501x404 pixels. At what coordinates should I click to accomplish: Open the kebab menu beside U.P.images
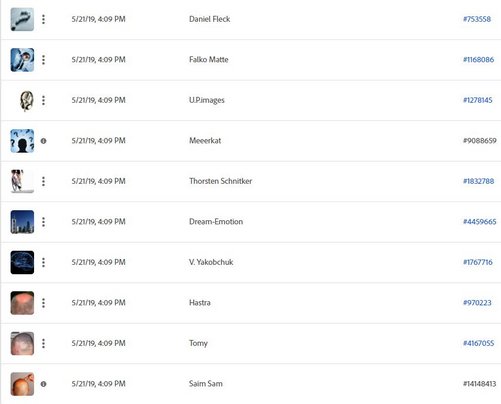[x=43, y=100]
